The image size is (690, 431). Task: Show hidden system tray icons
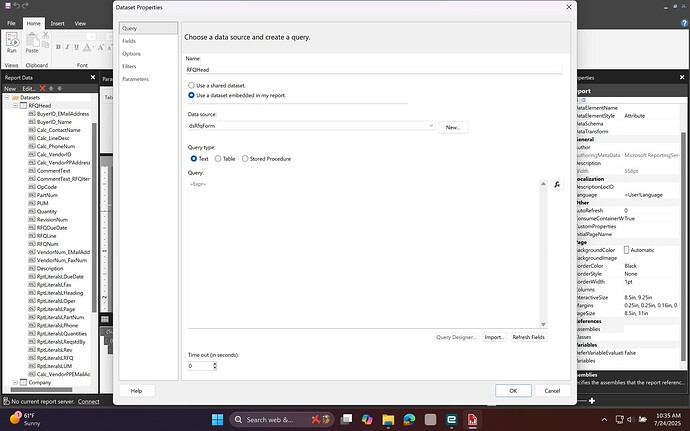point(604,420)
